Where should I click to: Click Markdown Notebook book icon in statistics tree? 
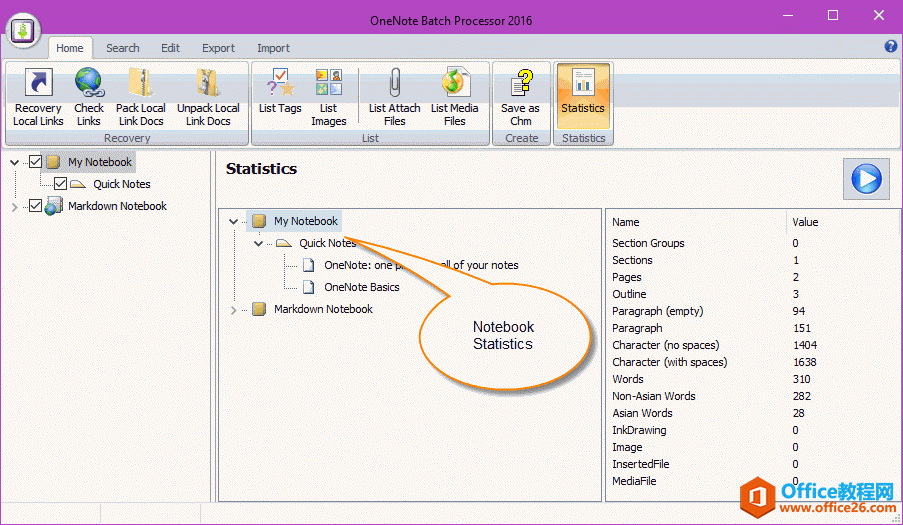pos(259,309)
